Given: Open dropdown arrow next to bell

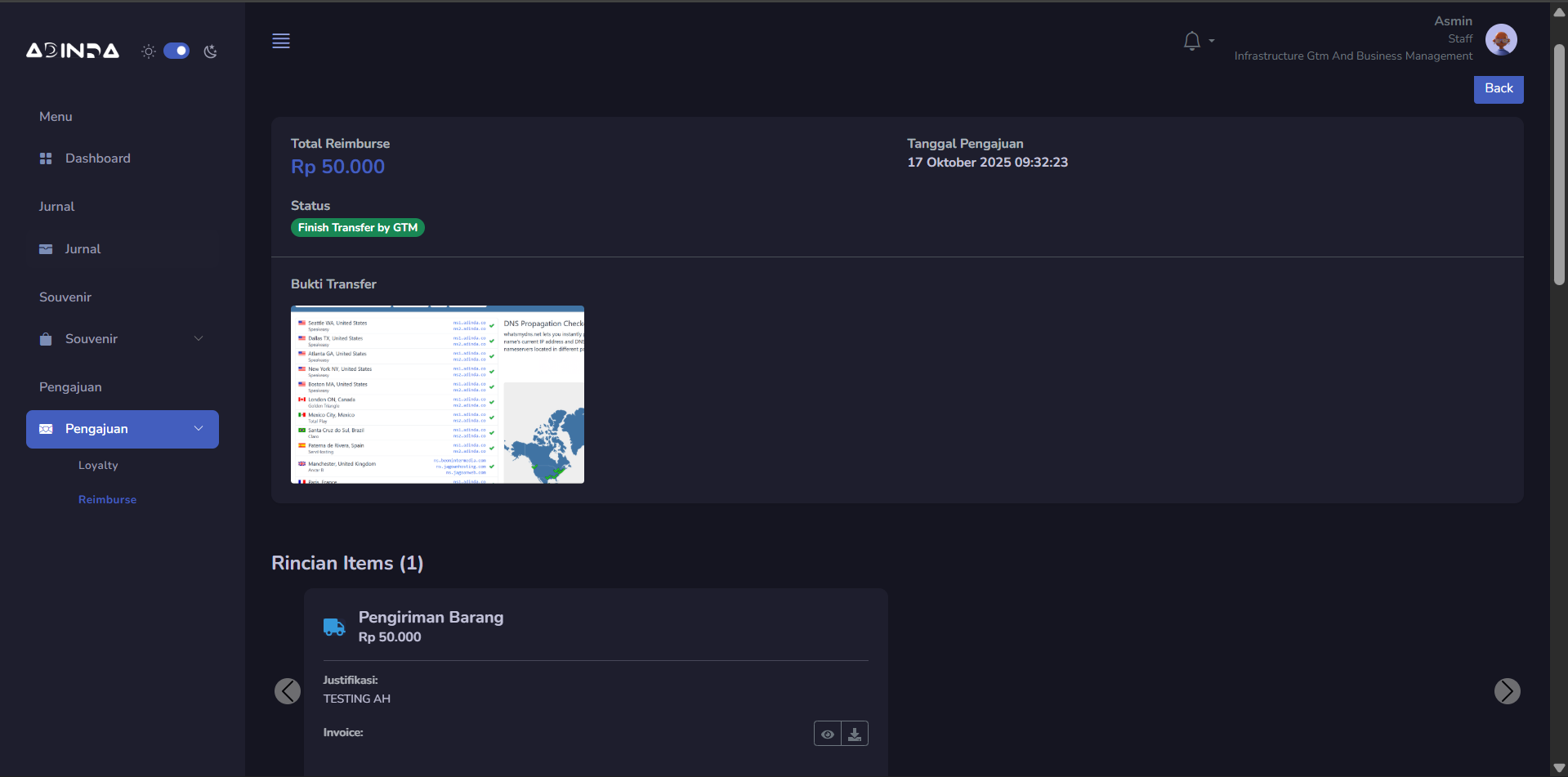Looking at the screenshot, I should click(x=1212, y=41).
